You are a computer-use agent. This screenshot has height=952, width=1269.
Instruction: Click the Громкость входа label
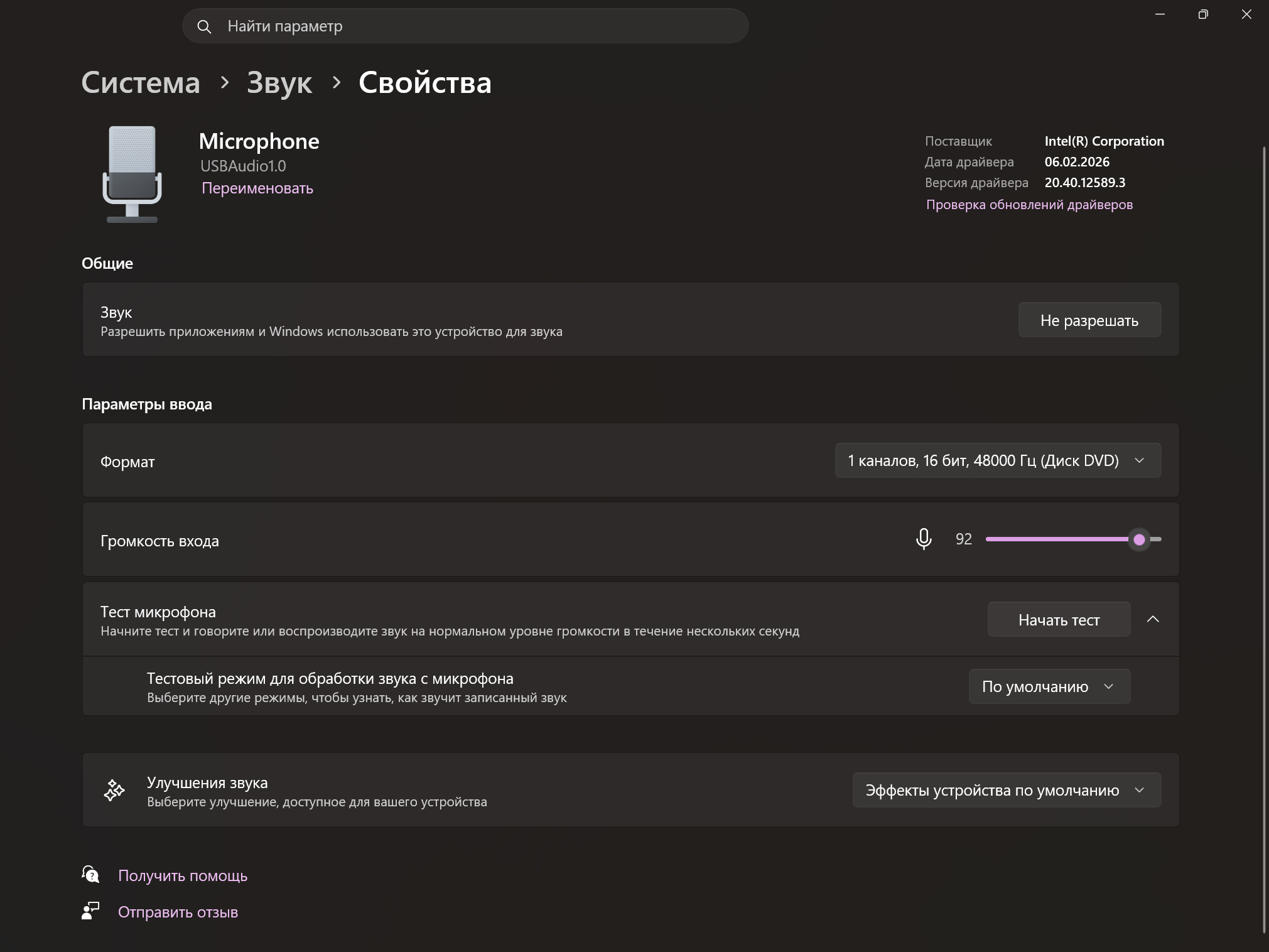tap(159, 541)
